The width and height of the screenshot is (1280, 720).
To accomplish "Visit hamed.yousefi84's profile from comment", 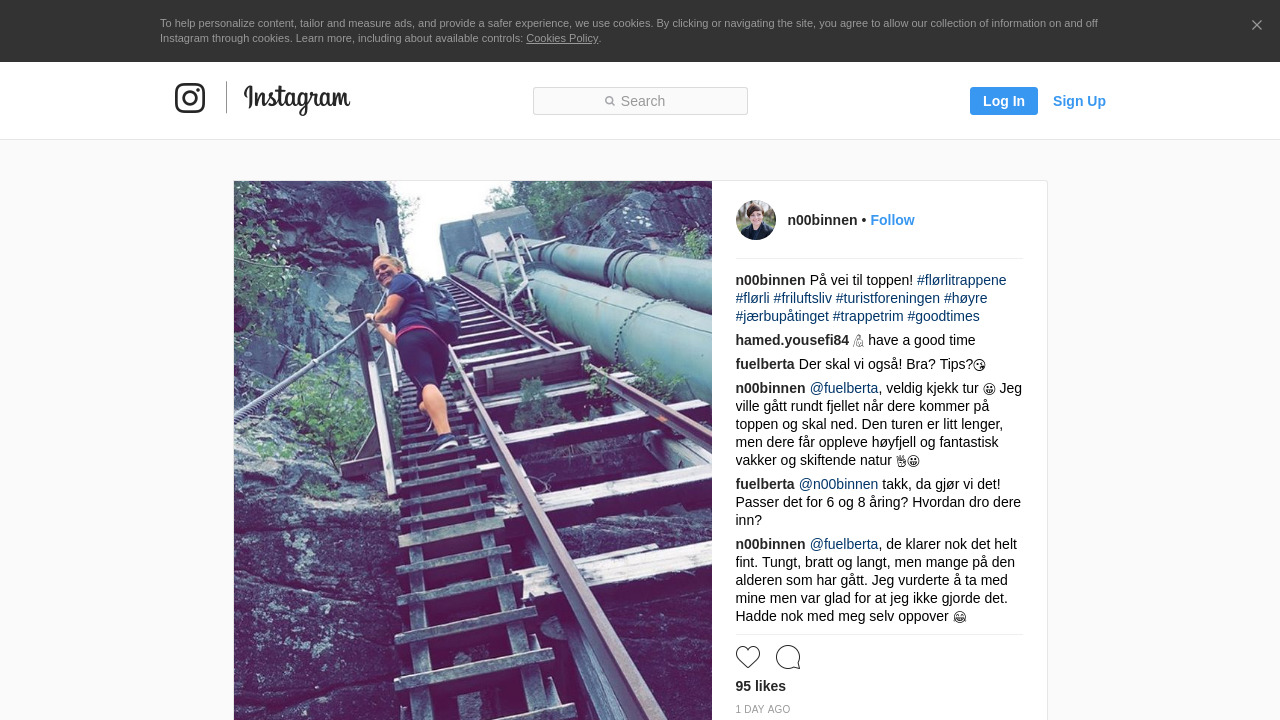I will point(792,340).
